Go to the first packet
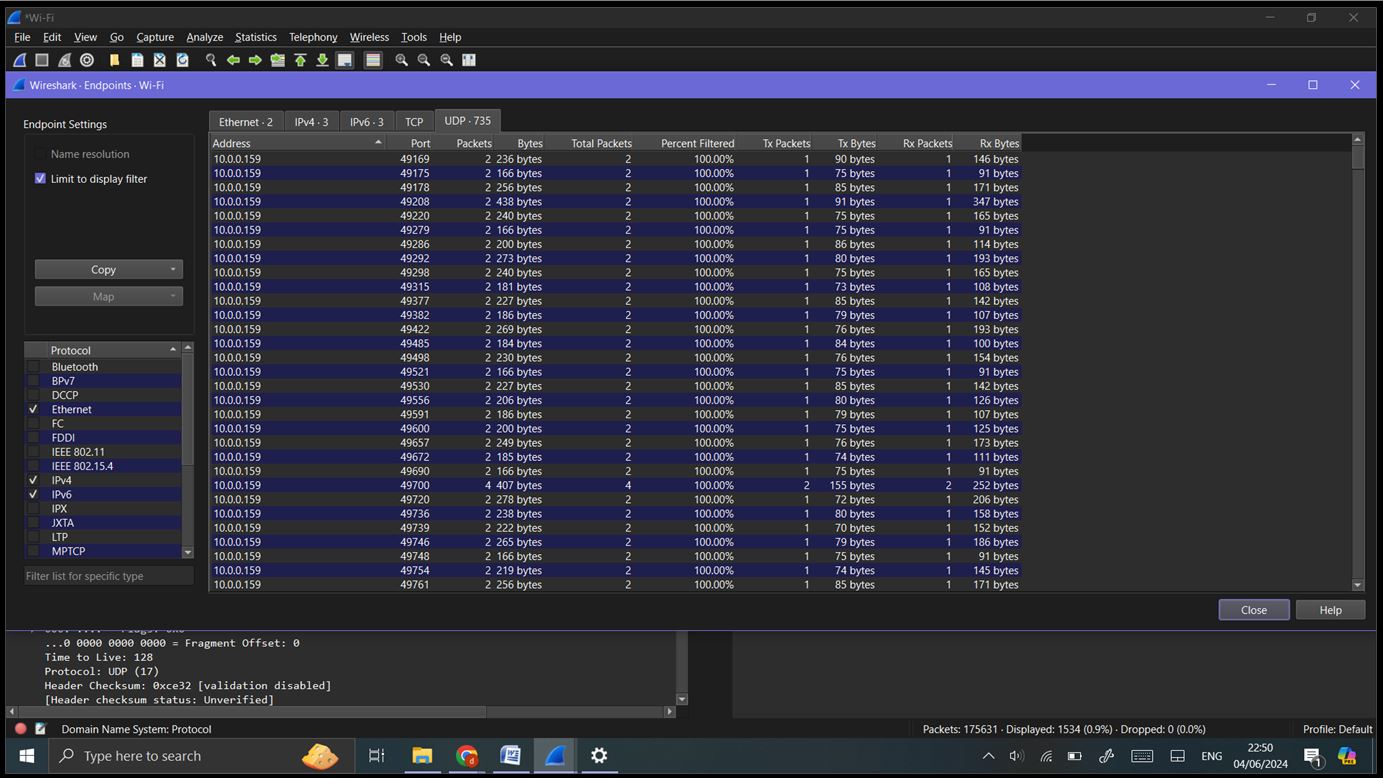The height and width of the screenshot is (778, 1383). 300,60
